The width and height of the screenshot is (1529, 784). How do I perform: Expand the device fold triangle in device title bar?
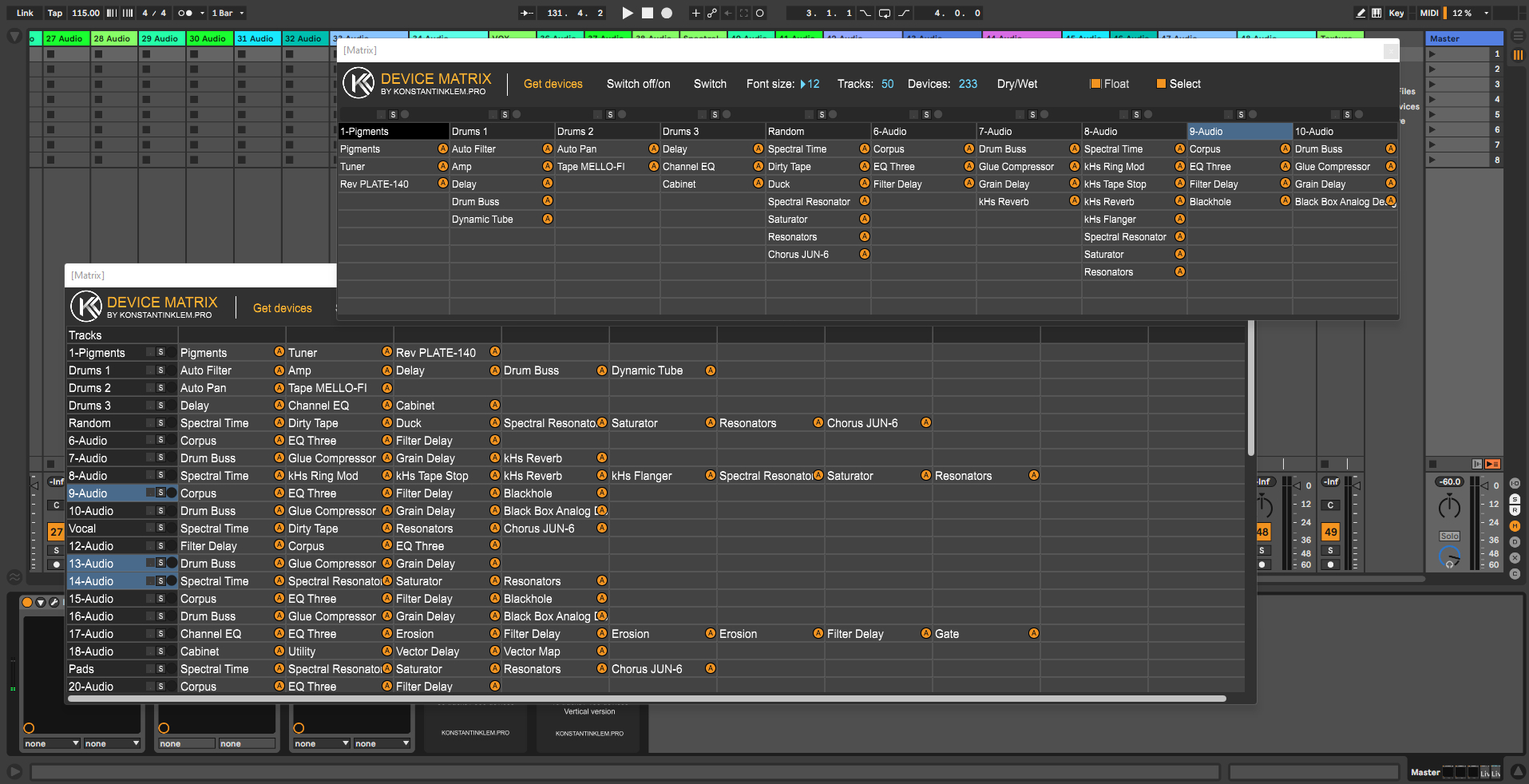[41, 602]
